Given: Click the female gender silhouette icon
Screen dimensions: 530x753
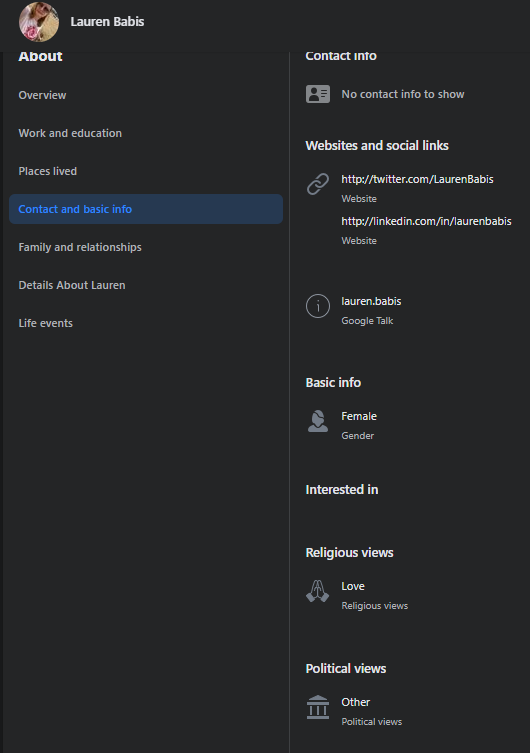Looking at the screenshot, I should click(x=318, y=421).
